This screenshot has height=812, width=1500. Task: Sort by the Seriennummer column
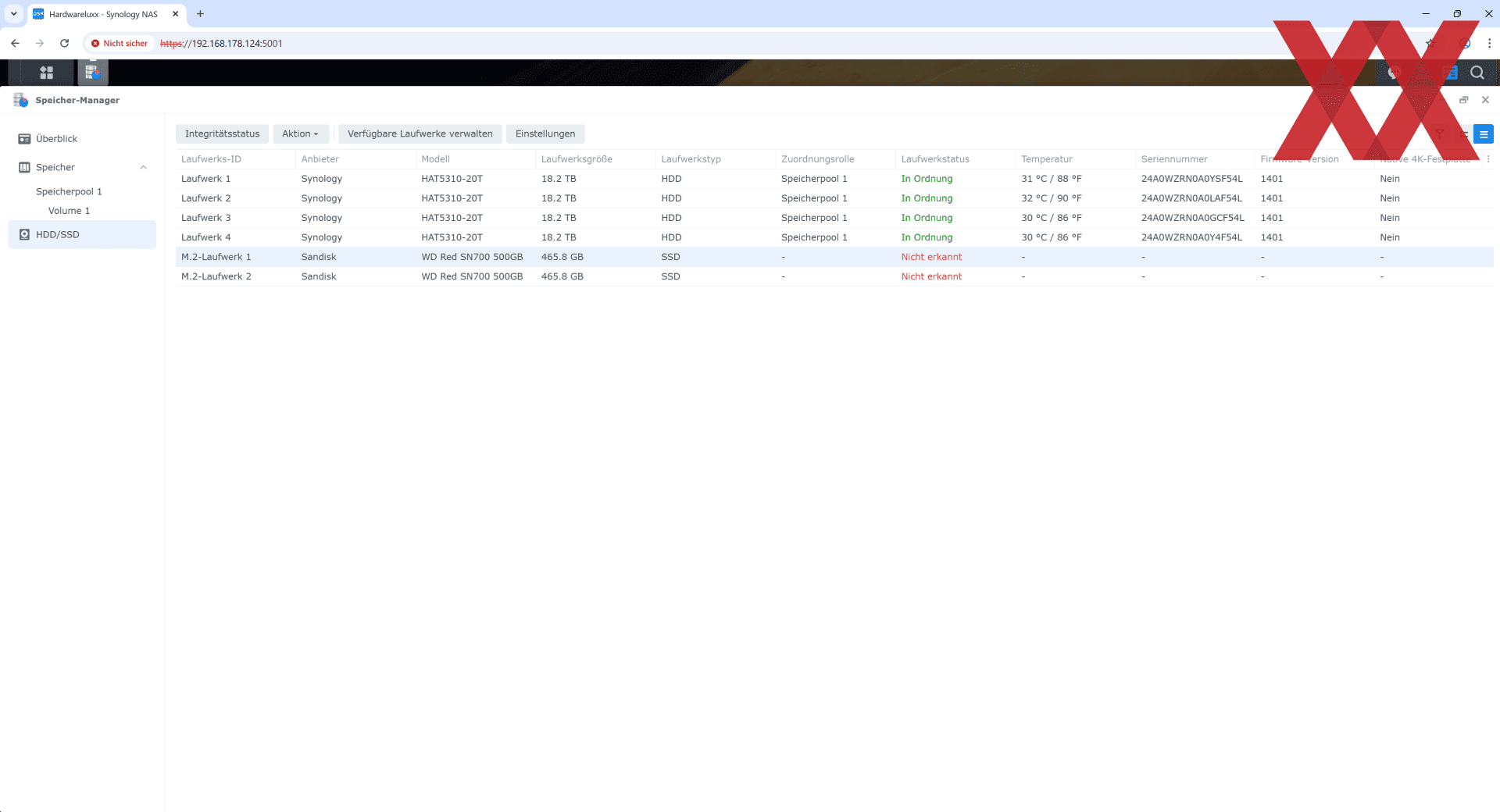1195,159
